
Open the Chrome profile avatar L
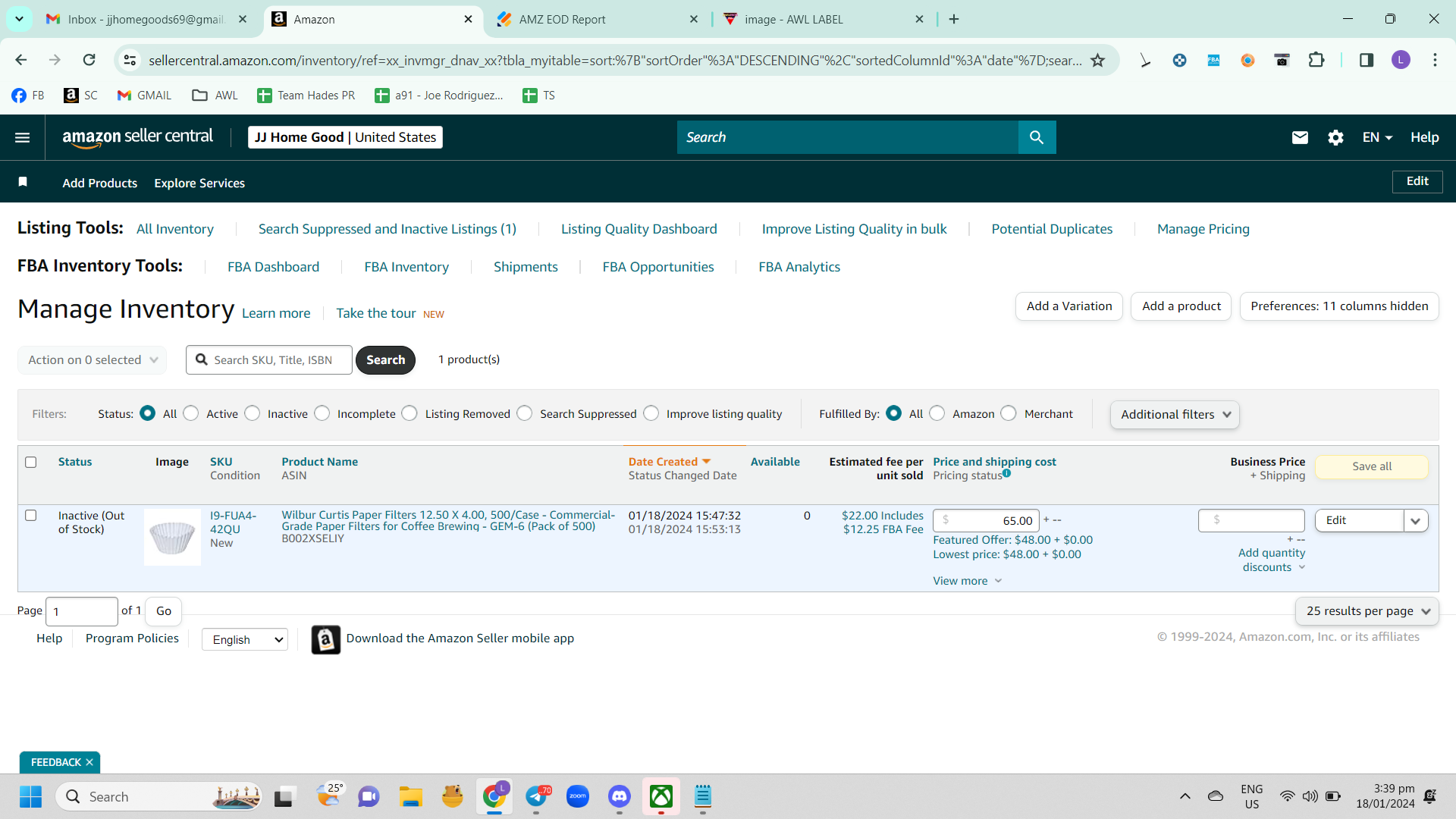[1401, 60]
